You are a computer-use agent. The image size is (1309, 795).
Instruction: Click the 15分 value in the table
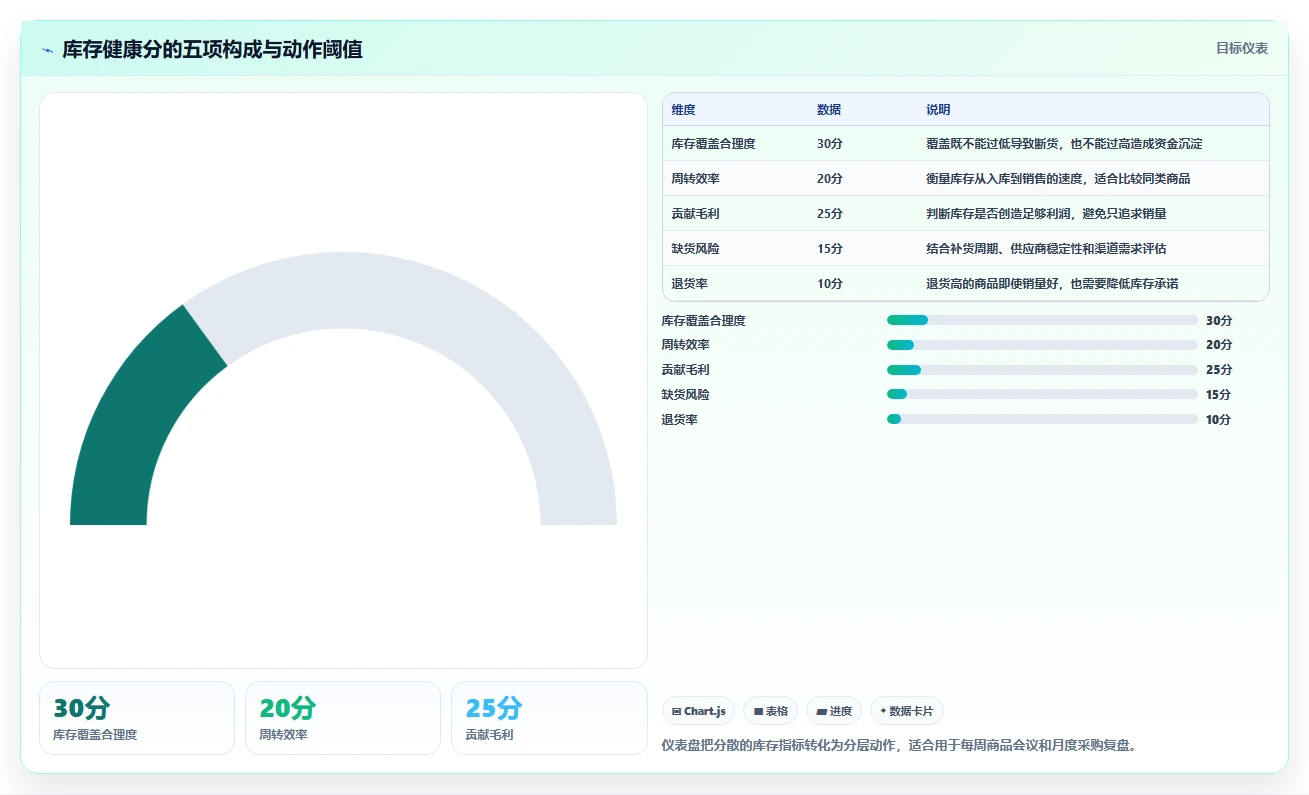830,249
